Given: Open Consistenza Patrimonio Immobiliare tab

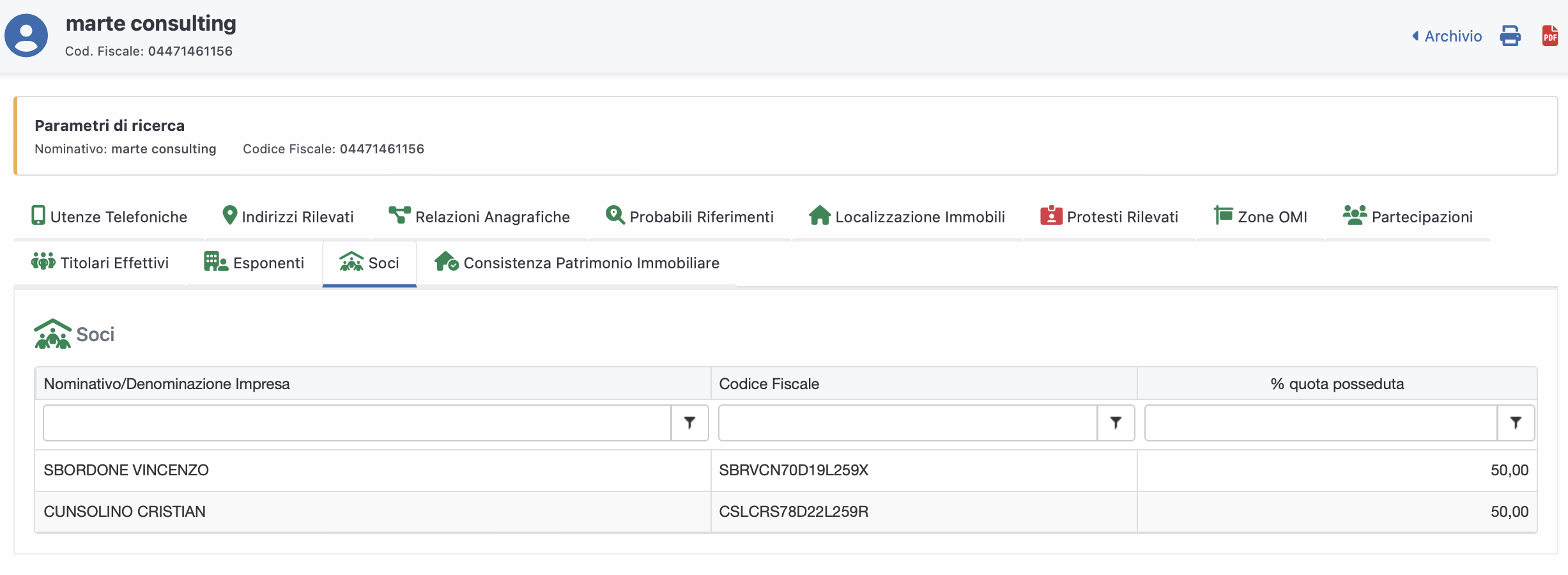Looking at the screenshot, I should [577, 263].
